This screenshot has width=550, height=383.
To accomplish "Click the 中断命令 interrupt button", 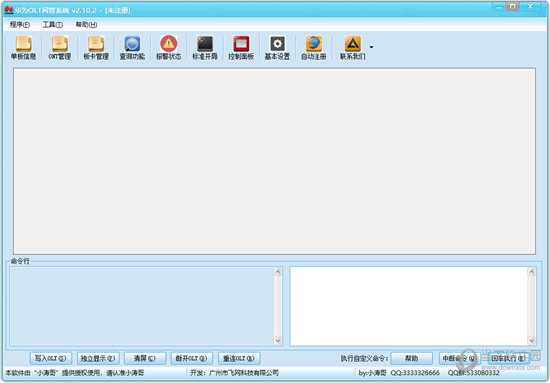I will point(460,358).
